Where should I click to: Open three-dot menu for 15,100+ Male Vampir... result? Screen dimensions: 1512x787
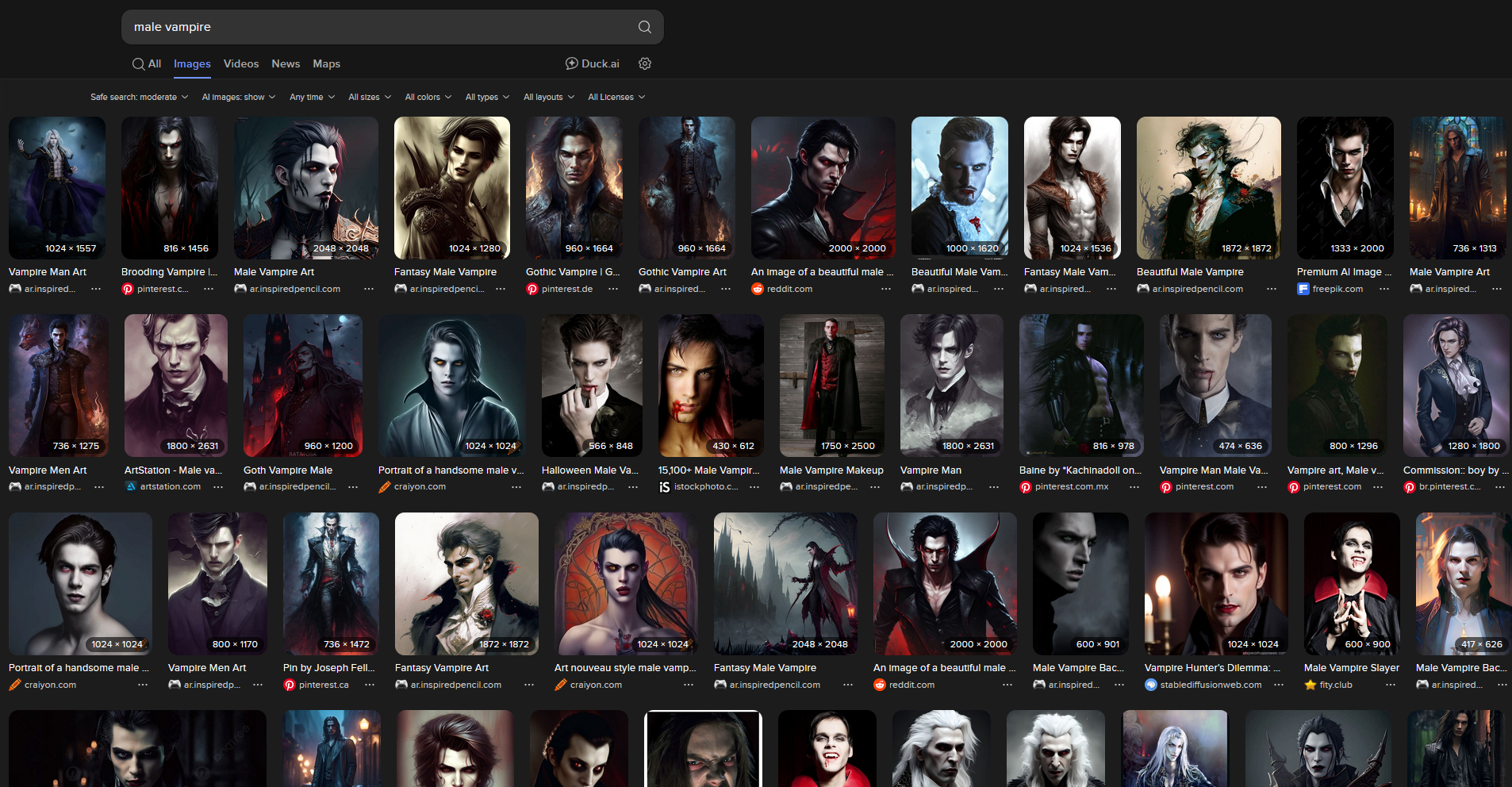pos(754,486)
